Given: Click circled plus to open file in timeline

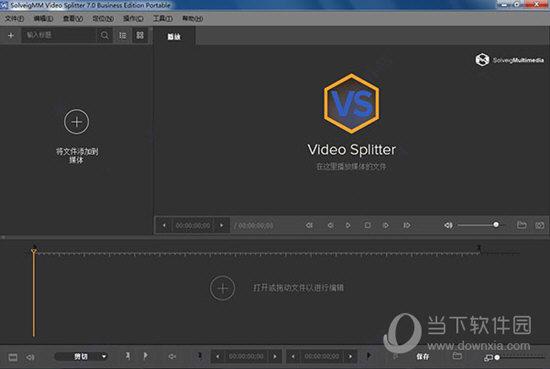Looking at the screenshot, I should pos(222,288).
